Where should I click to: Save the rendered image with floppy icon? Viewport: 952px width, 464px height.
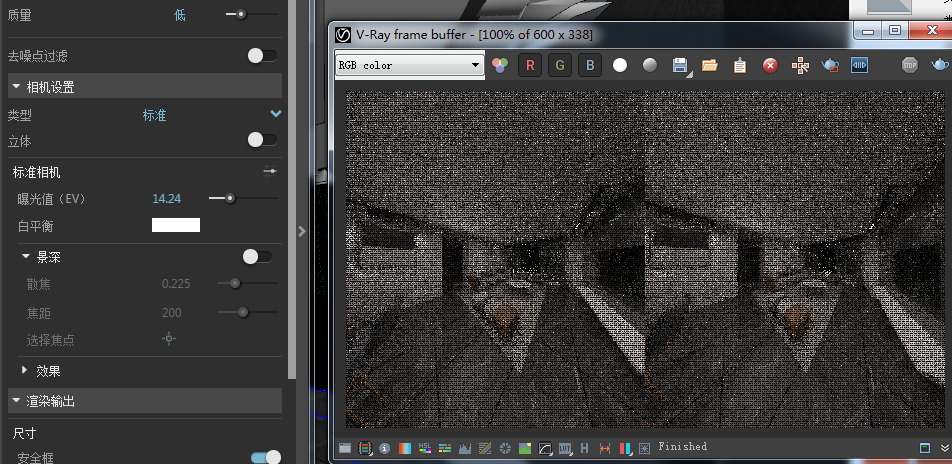(x=680, y=65)
